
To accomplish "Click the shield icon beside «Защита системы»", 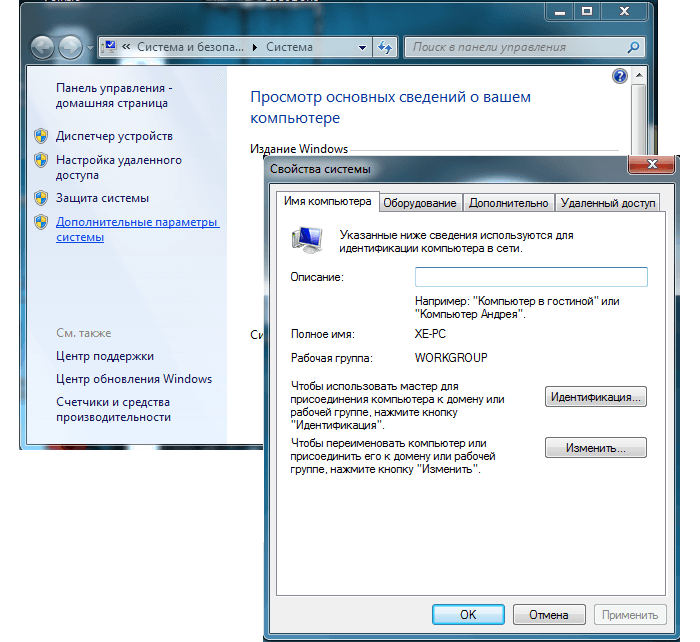I will pyautogui.click(x=41, y=198).
